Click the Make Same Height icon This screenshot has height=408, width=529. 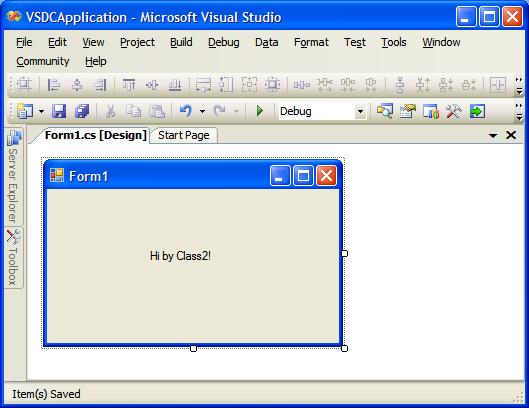pyautogui.click(x=226, y=84)
